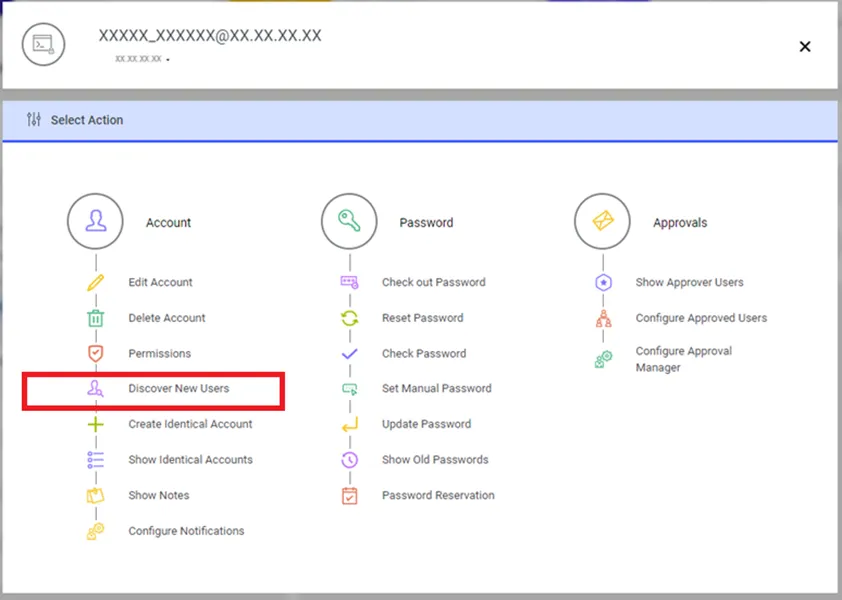Click the checkmark icon for Check Password
The image size is (842, 600).
click(x=350, y=354)
